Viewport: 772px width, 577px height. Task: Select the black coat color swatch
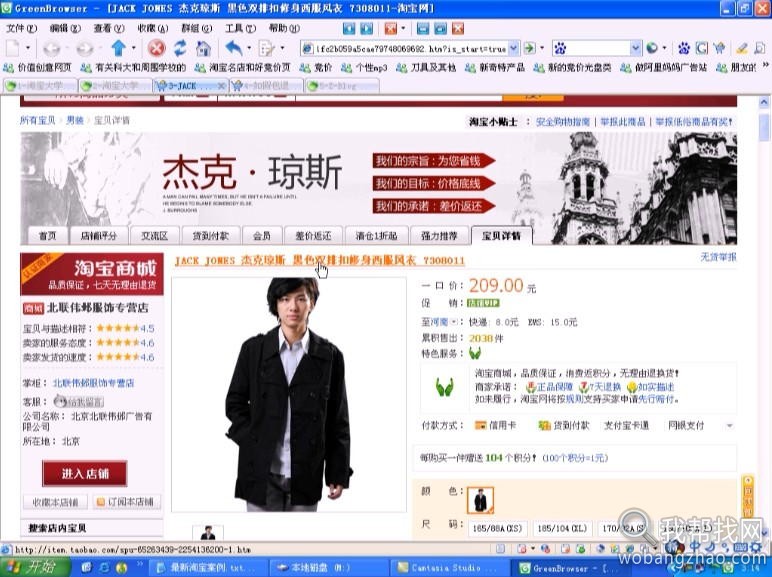click(x=480, y=500)
